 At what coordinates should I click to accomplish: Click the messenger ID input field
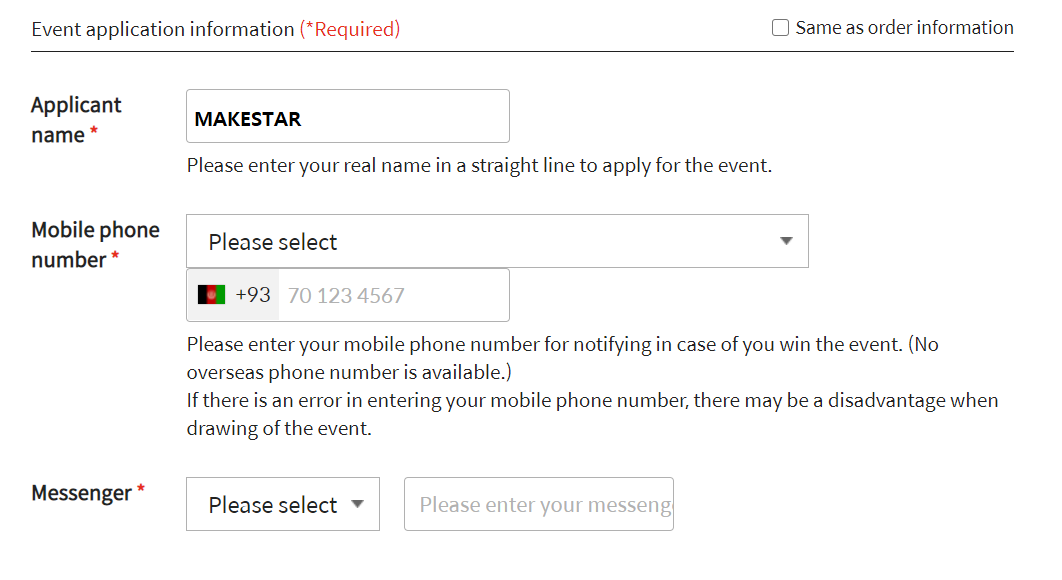tap(538, 505)
